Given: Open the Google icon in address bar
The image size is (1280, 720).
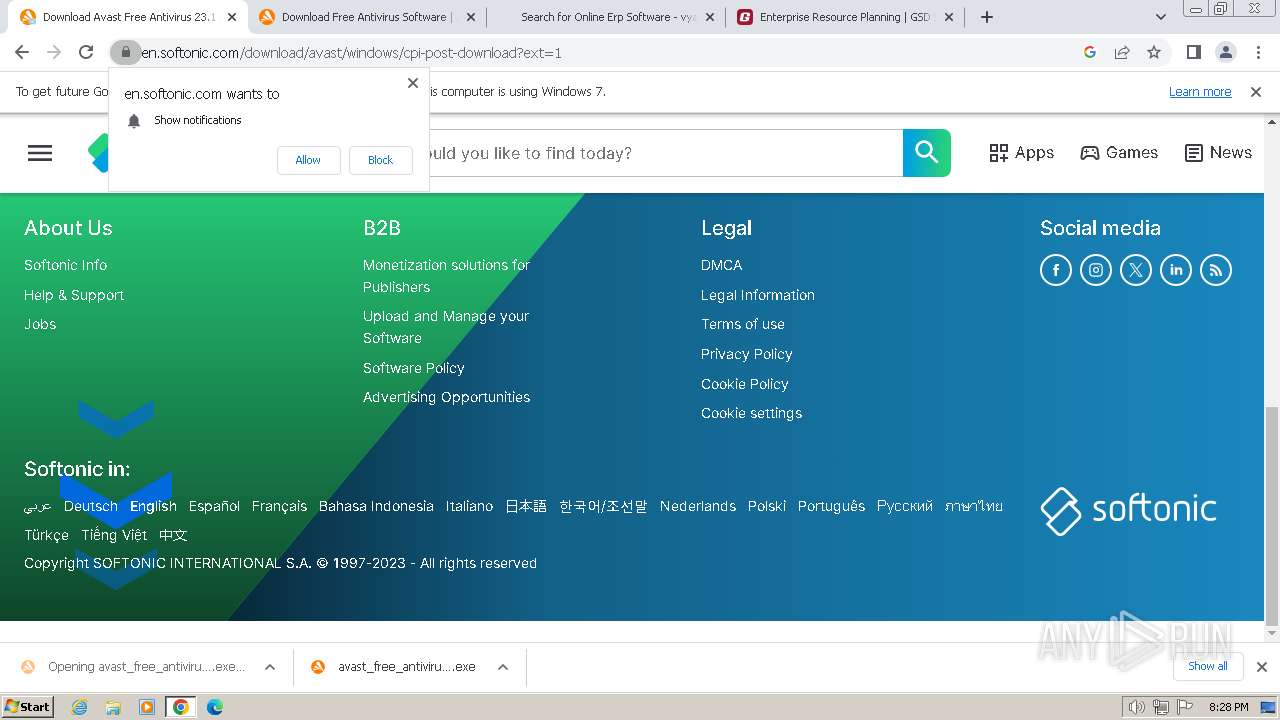Looking at the screenshot, I should pyautogui.click(x=1090, y=52).
